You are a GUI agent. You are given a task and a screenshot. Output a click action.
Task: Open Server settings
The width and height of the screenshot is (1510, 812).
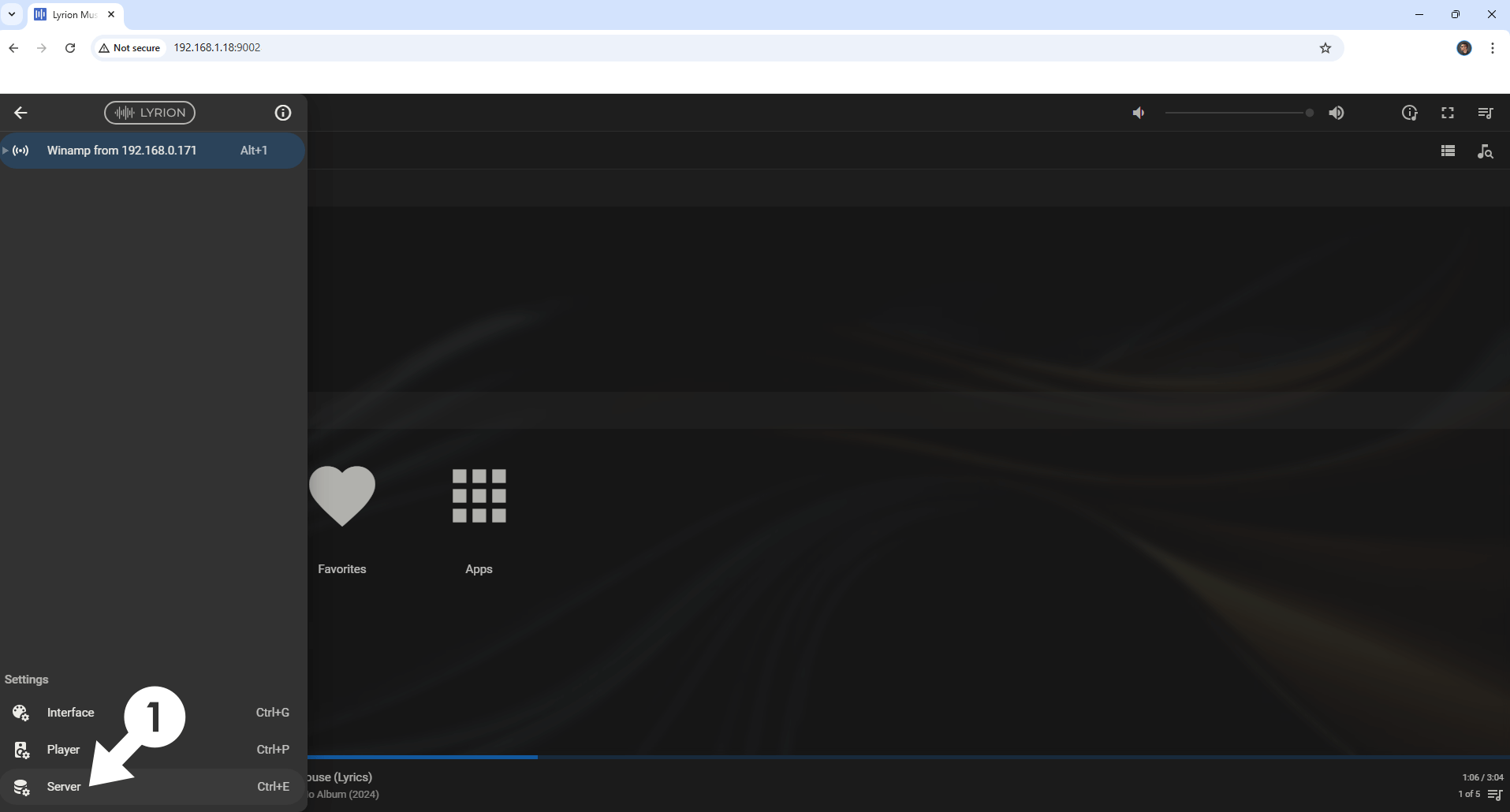[63, 787]
